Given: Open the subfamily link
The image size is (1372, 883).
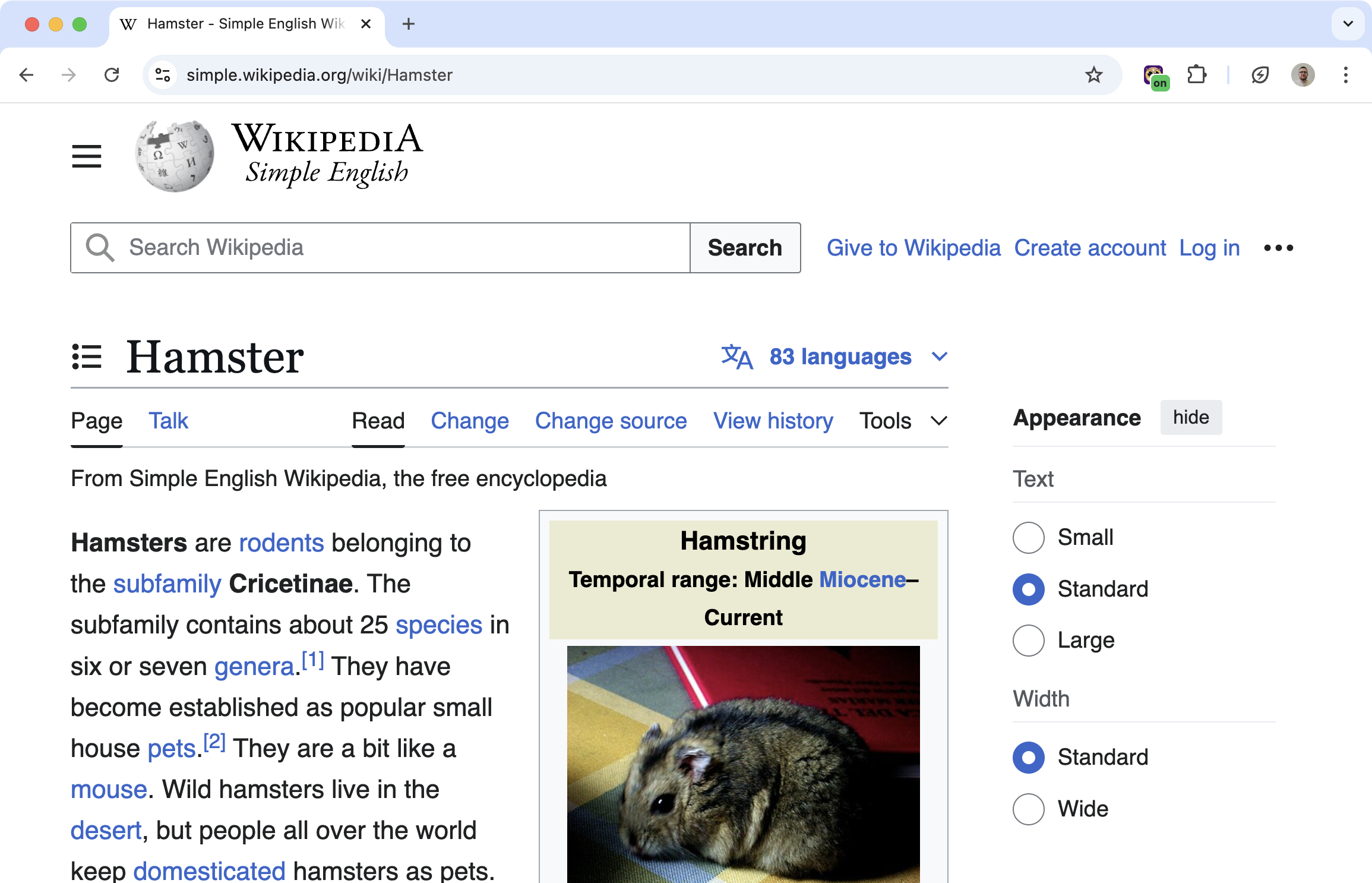Looking at the screenshot, I should click(x=167, y=584).
